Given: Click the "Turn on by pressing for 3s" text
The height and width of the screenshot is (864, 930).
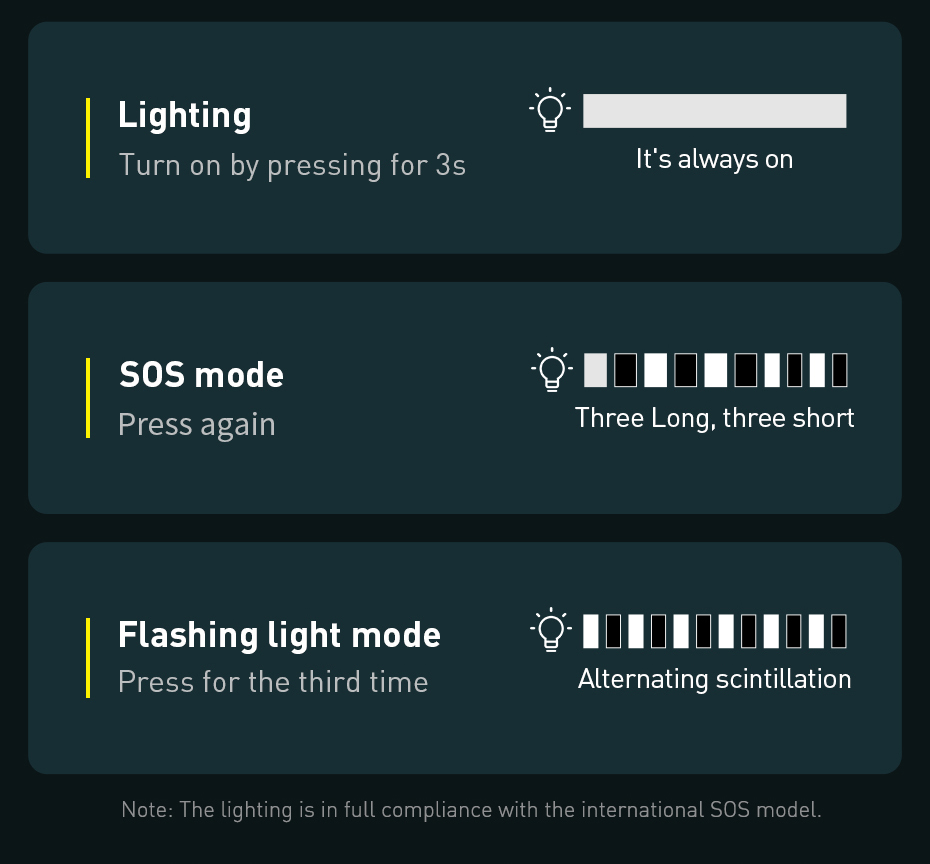Looking at the screenshot, I should (x=292, y=165).
